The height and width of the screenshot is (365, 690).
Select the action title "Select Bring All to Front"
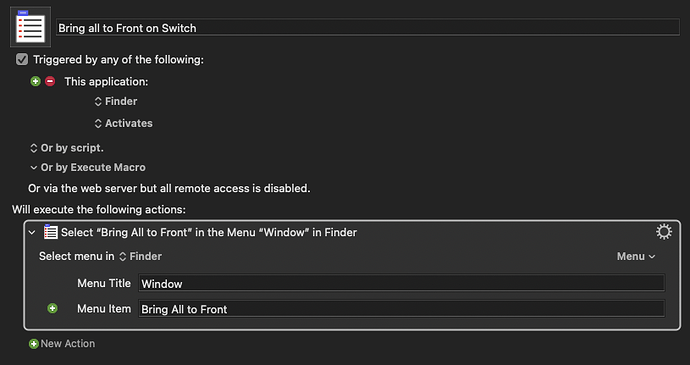209,232
